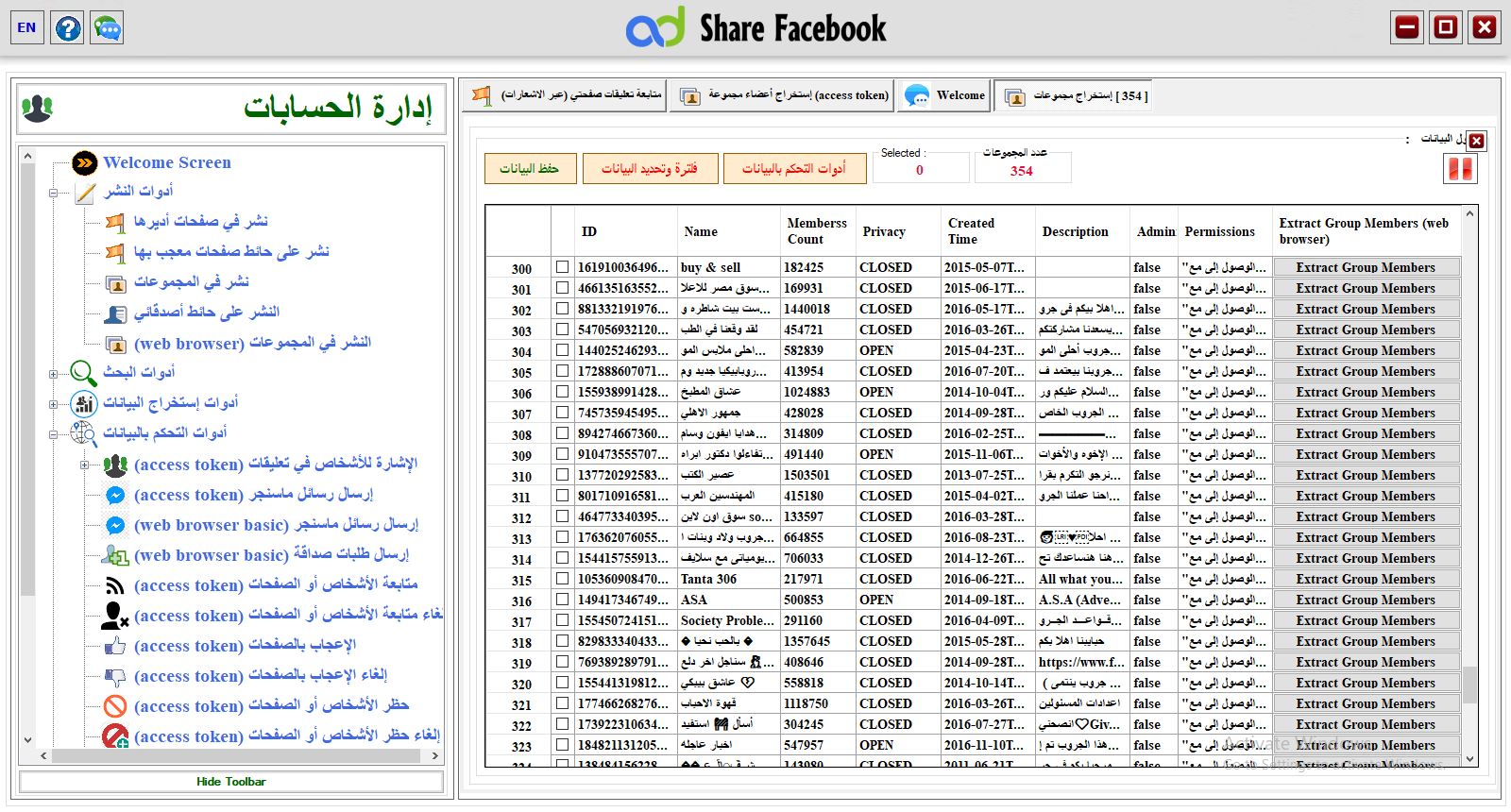
Task: Click the block people or pages icon
Action: 115,706
